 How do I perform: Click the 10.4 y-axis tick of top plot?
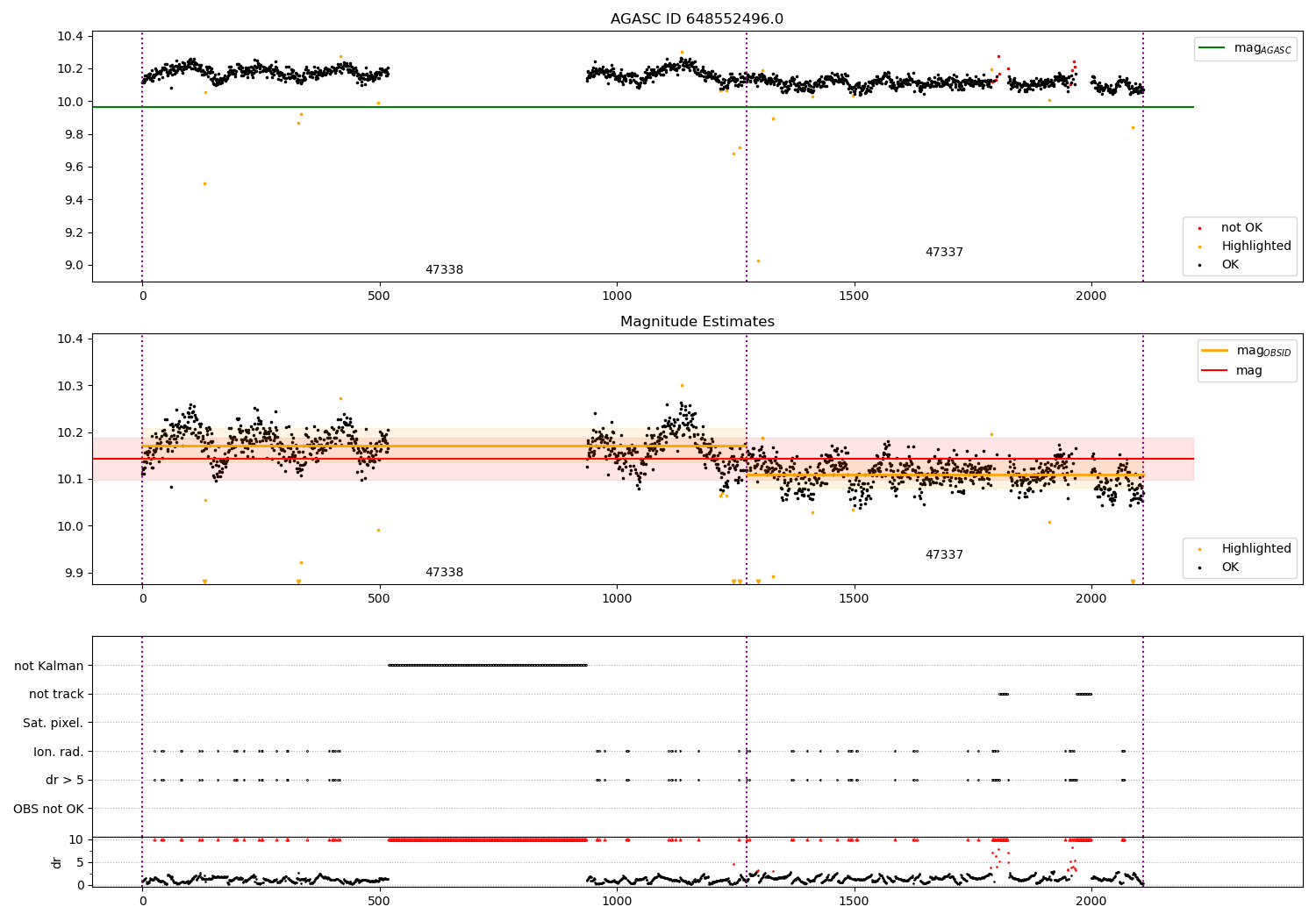coord(70,37)
